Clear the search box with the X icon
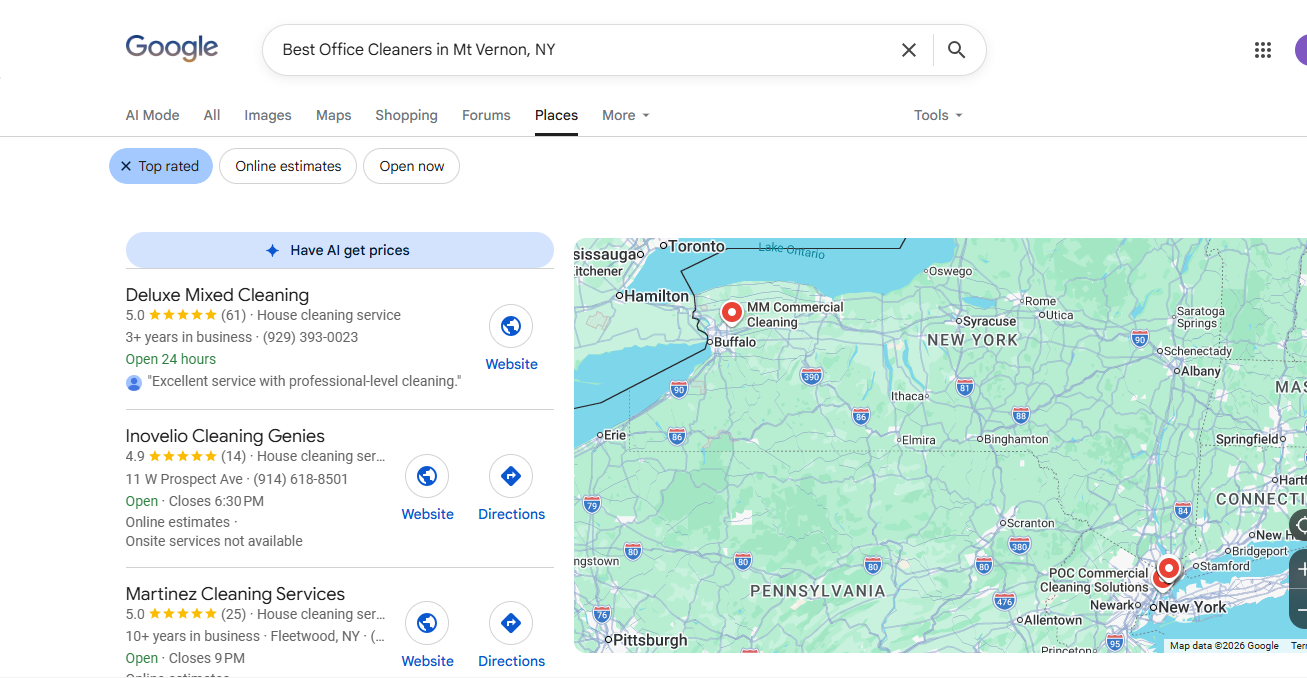Image resolution: width=1307 pixels, height=678 pixels. click(x=909, y=50)
